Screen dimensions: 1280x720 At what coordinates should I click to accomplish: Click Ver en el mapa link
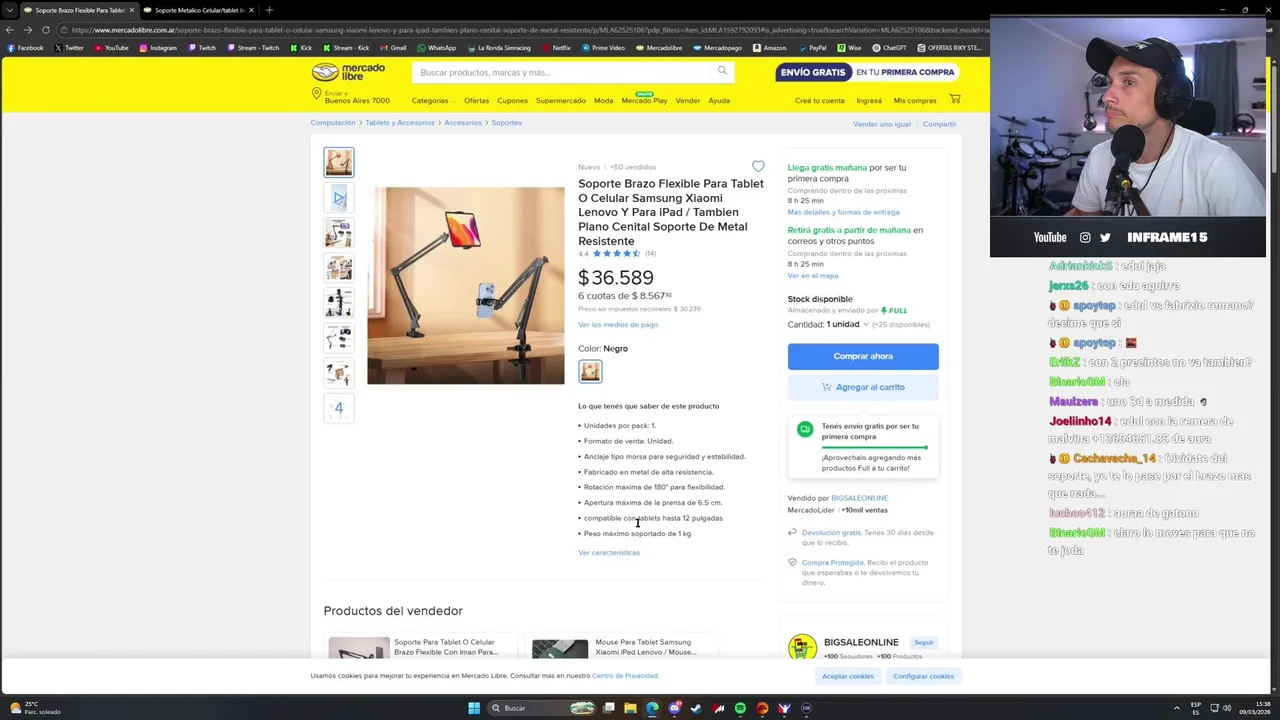tap(813, 275)
